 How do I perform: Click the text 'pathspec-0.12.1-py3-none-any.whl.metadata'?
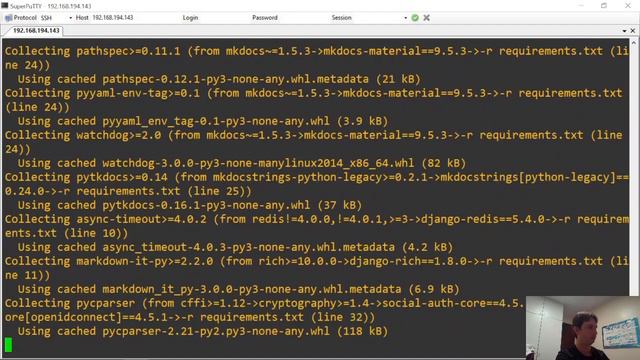pos(235,79)
